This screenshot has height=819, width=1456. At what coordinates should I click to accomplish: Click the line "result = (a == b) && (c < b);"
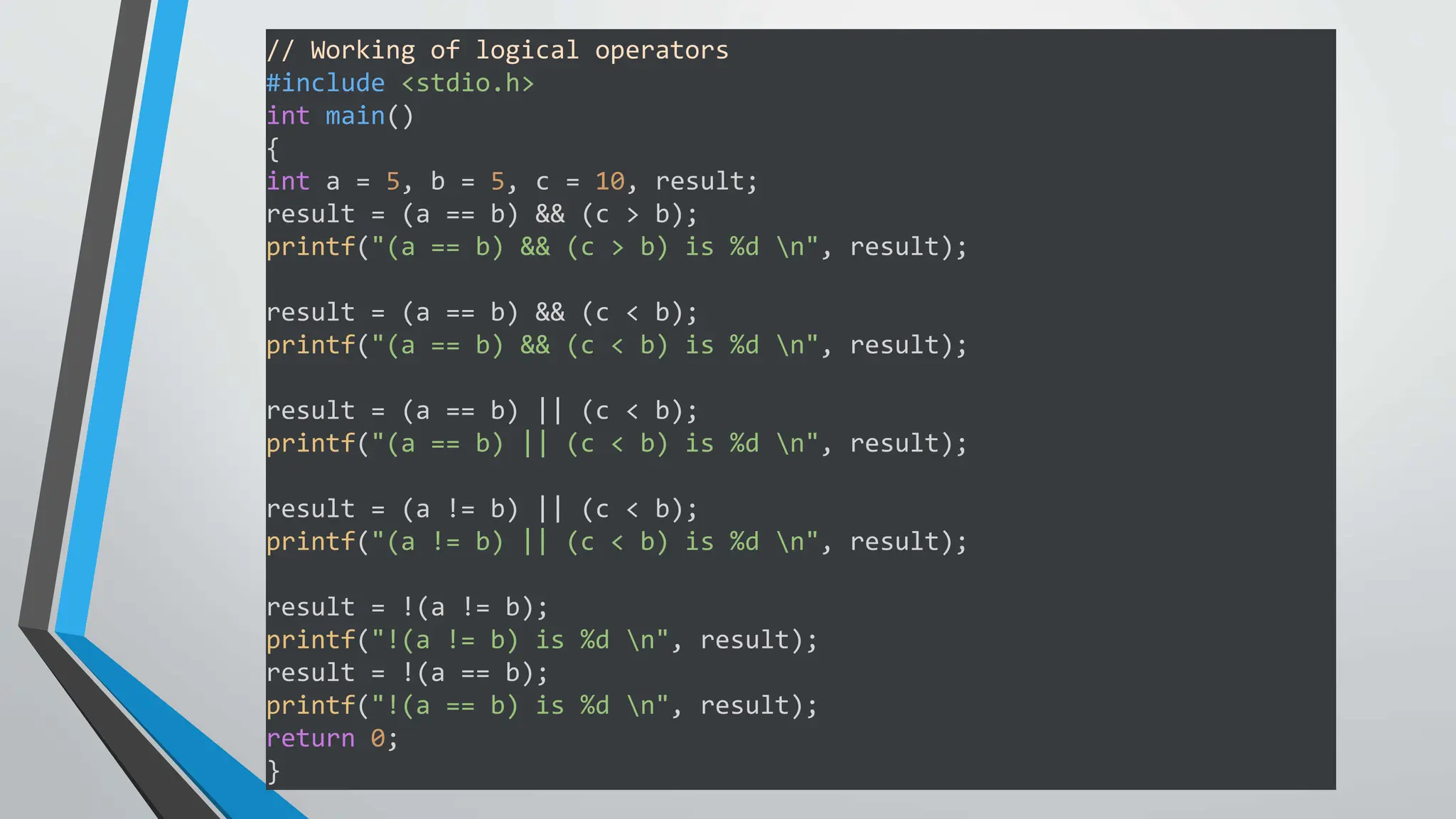point(483,312)
